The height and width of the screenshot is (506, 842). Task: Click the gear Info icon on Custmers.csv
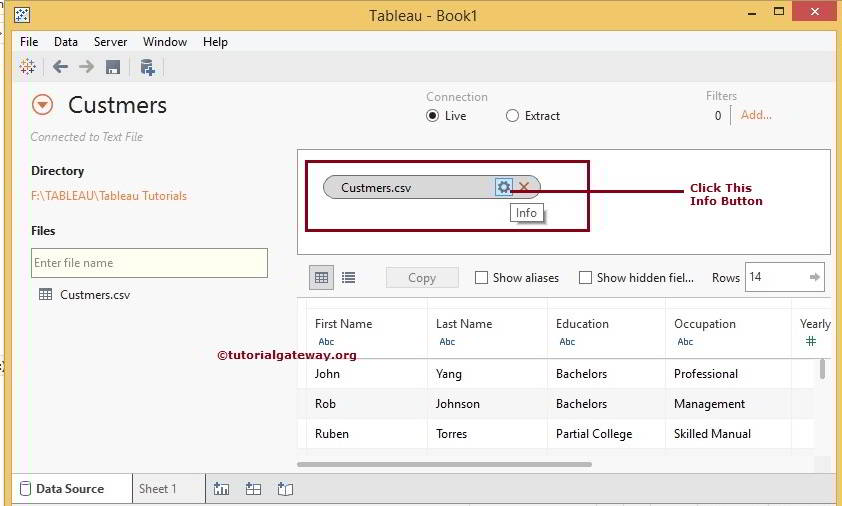coord(503,187)
